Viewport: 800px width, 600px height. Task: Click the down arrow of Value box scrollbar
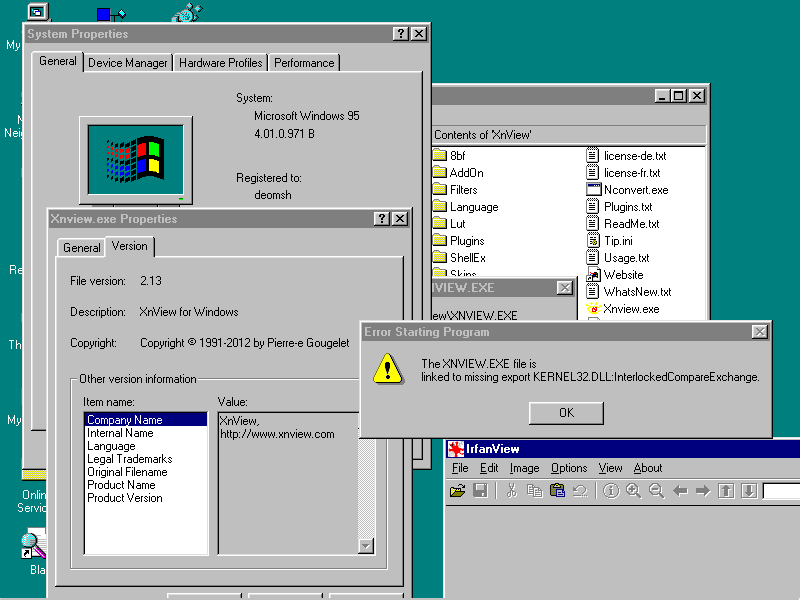click(x=366, y=546)
